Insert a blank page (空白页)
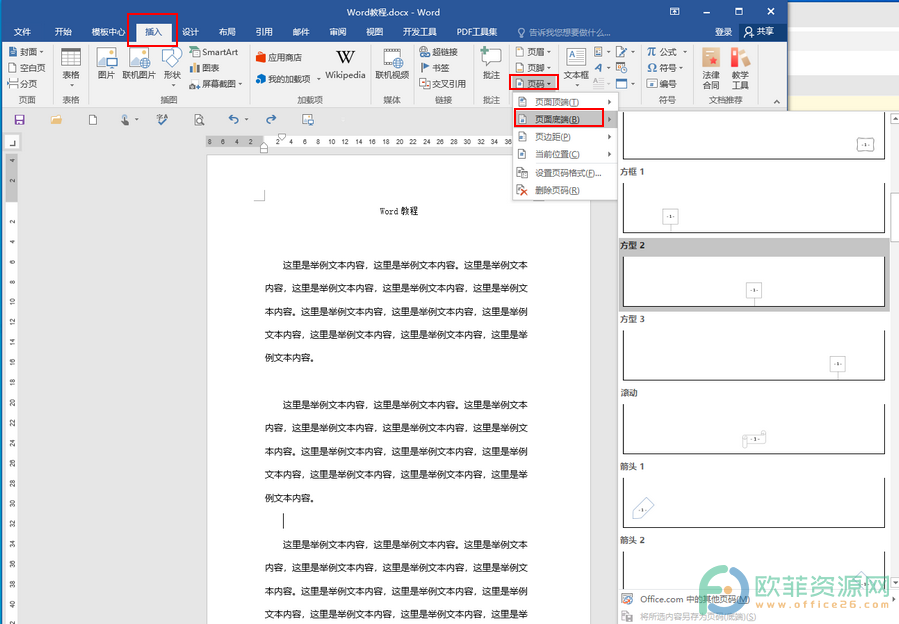The image size is (899, 624). pos(26,68)
